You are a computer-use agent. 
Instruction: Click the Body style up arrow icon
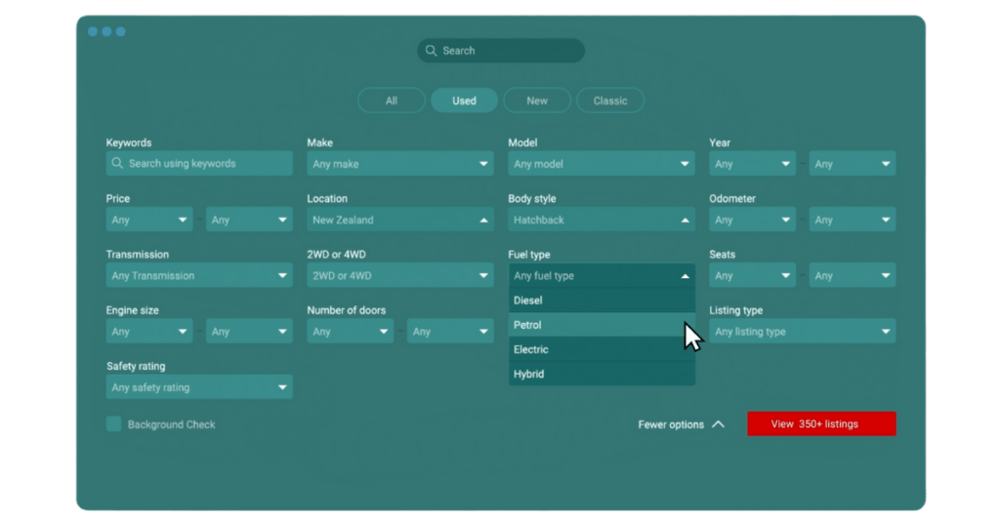(x=685, y=220)
